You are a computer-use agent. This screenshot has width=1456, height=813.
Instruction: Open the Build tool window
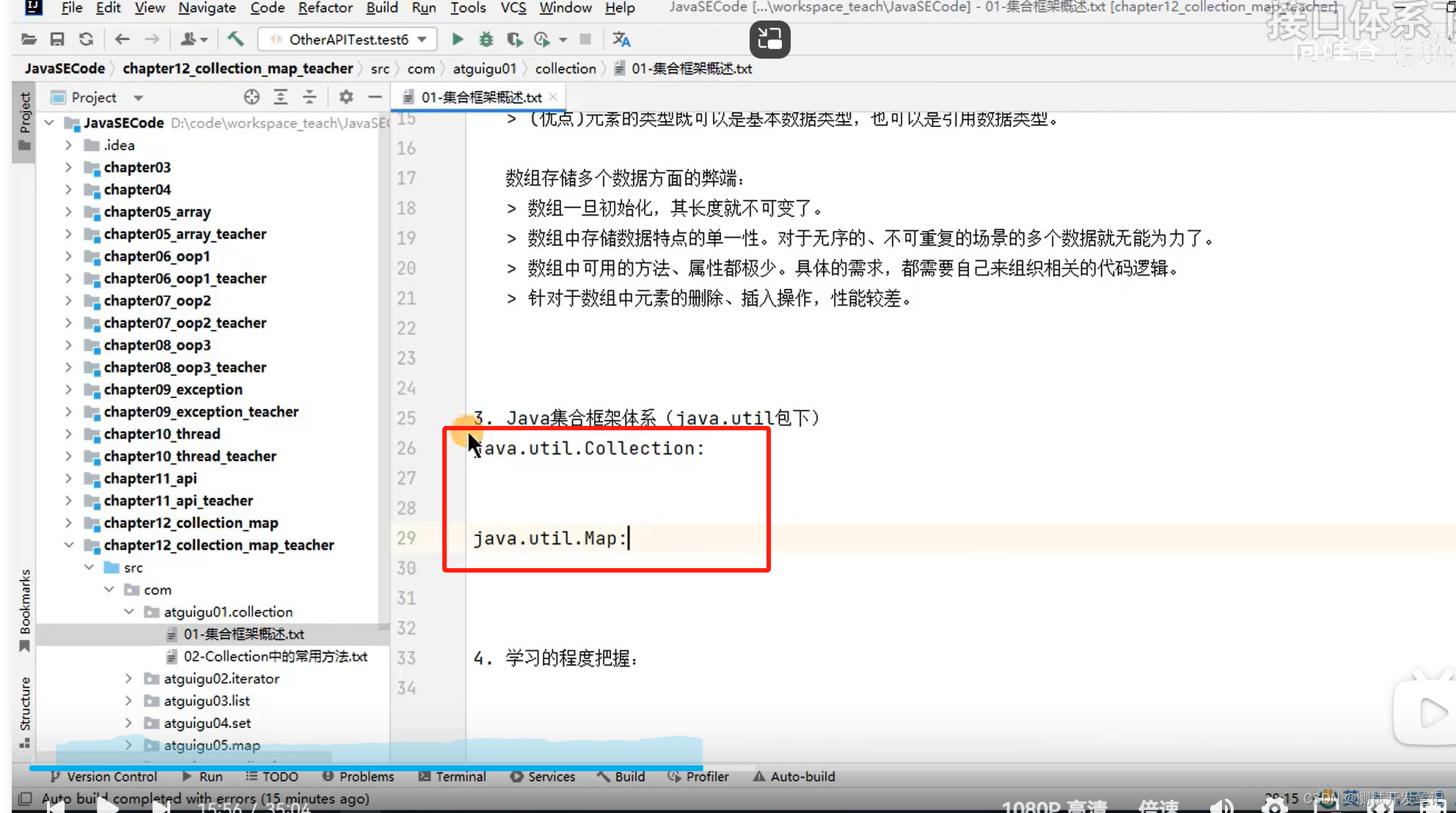click(x=621, y=776)
